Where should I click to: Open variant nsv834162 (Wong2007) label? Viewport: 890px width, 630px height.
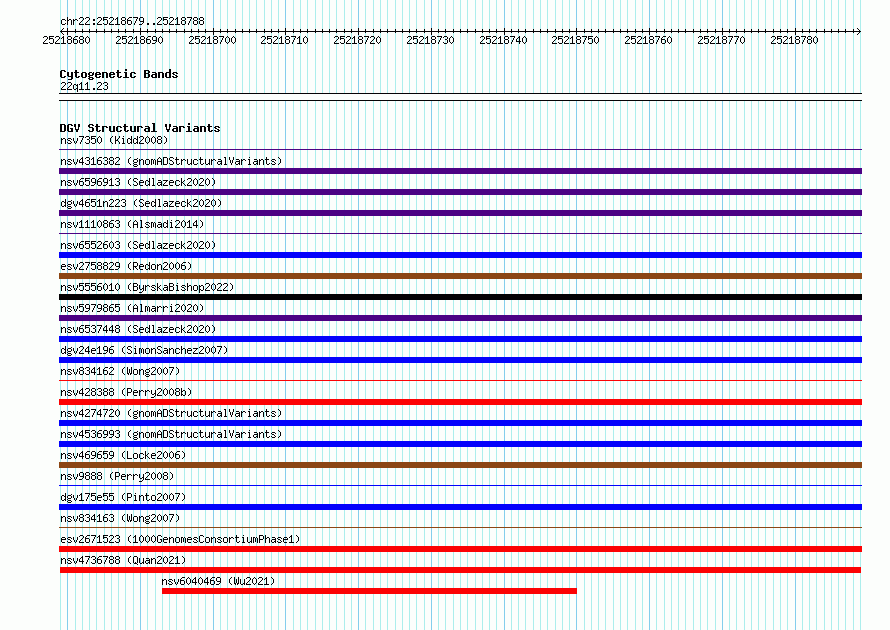tap(120, 371)
